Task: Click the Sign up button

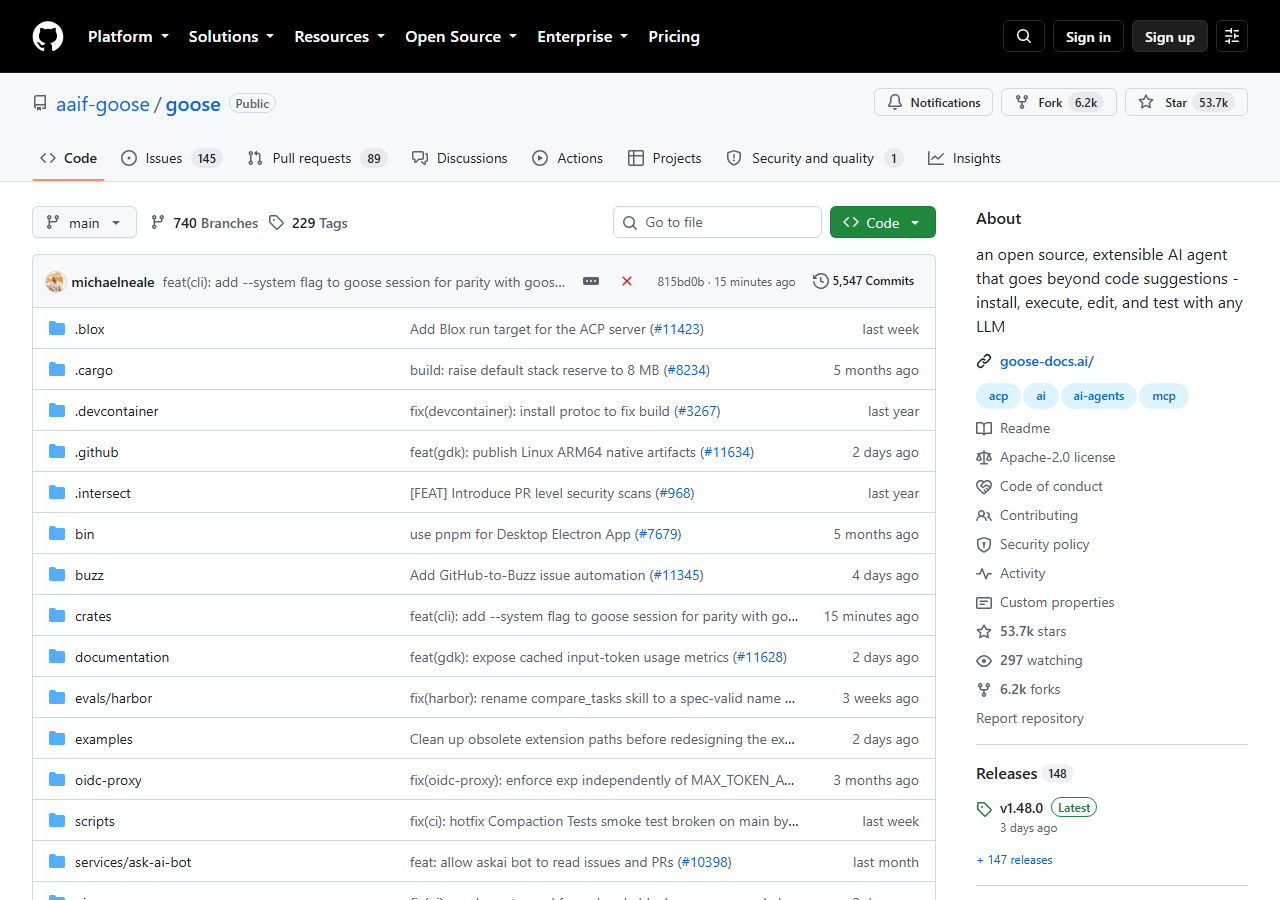Action: pos(1170,36)
